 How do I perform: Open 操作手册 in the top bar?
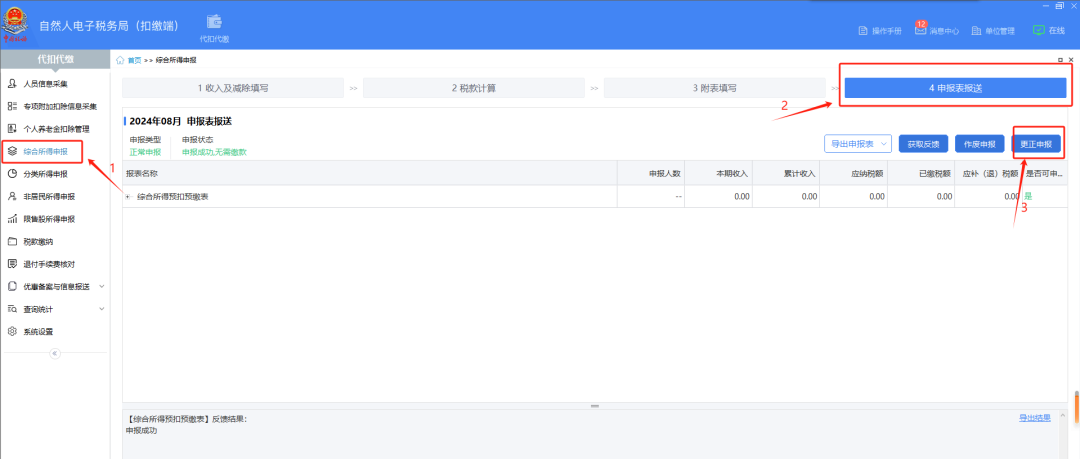[x=880, y=31]
